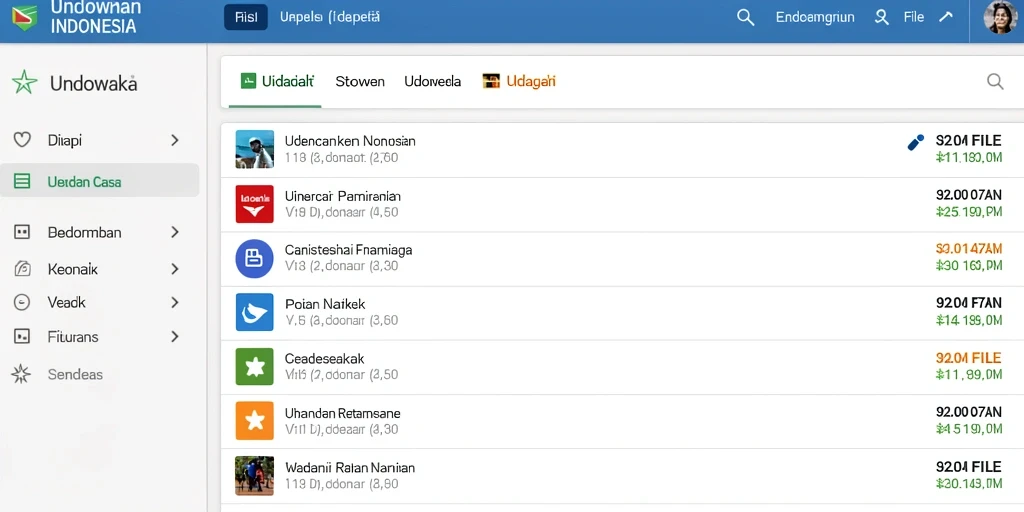Click the Fiisl button in header
The width and height of the screenshot is (1024, 512).
[246, 17]
